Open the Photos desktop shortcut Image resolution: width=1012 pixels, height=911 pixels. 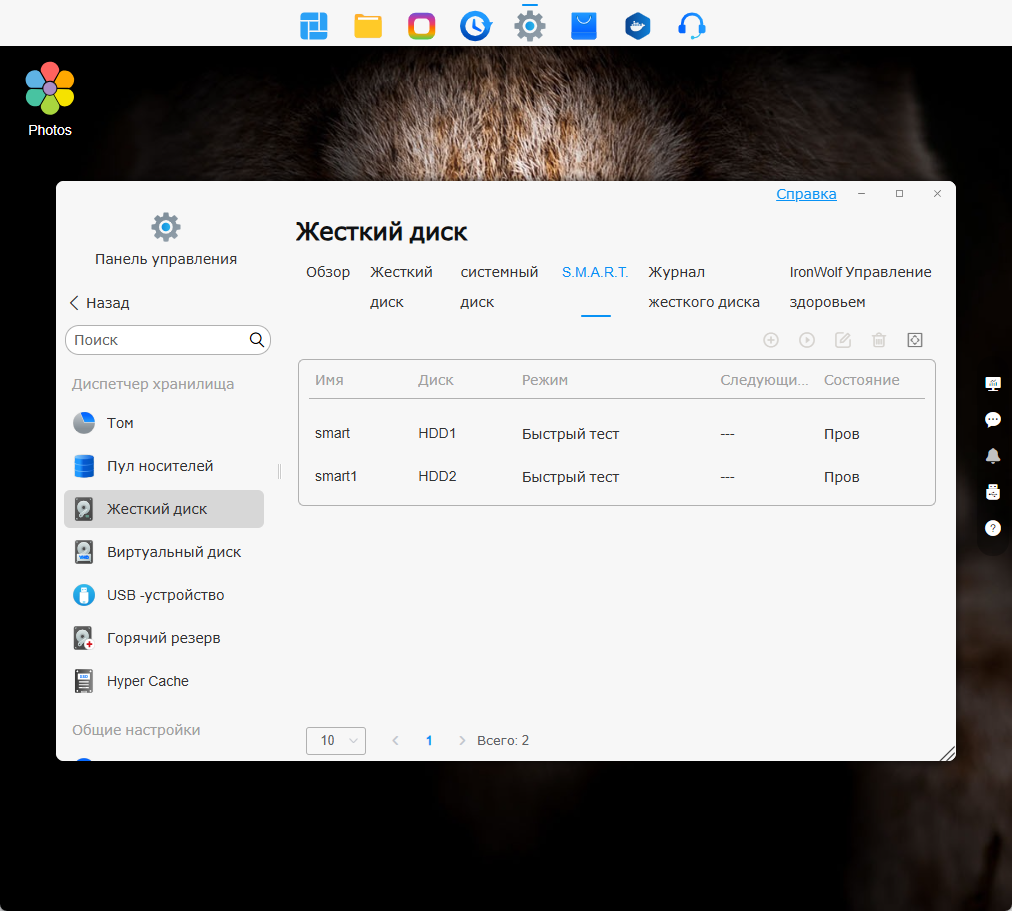pyautogui.click(x=50, y=99)
